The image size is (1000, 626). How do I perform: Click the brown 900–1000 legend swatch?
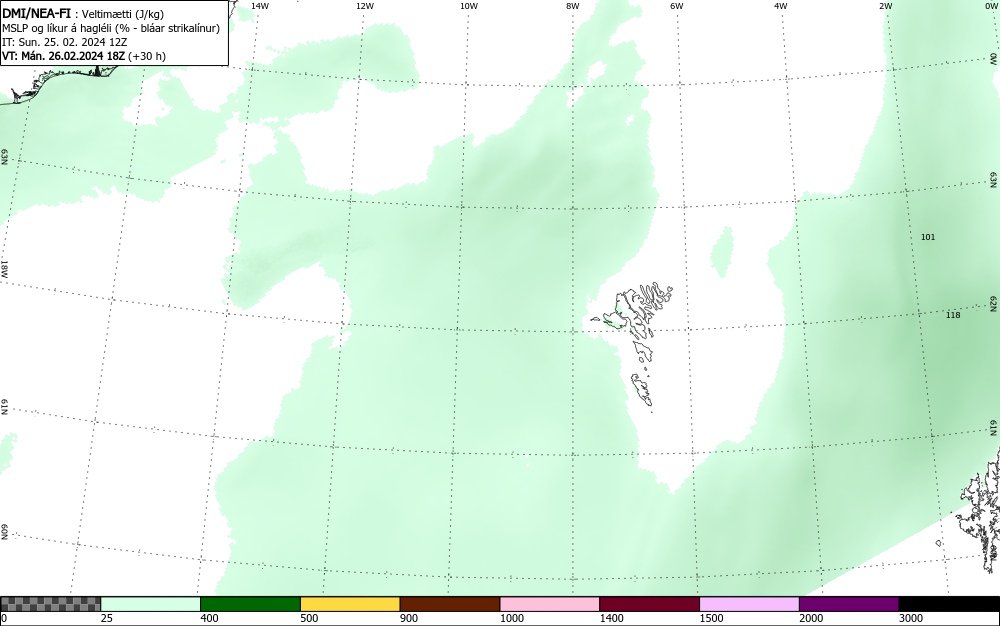point(450,604)
